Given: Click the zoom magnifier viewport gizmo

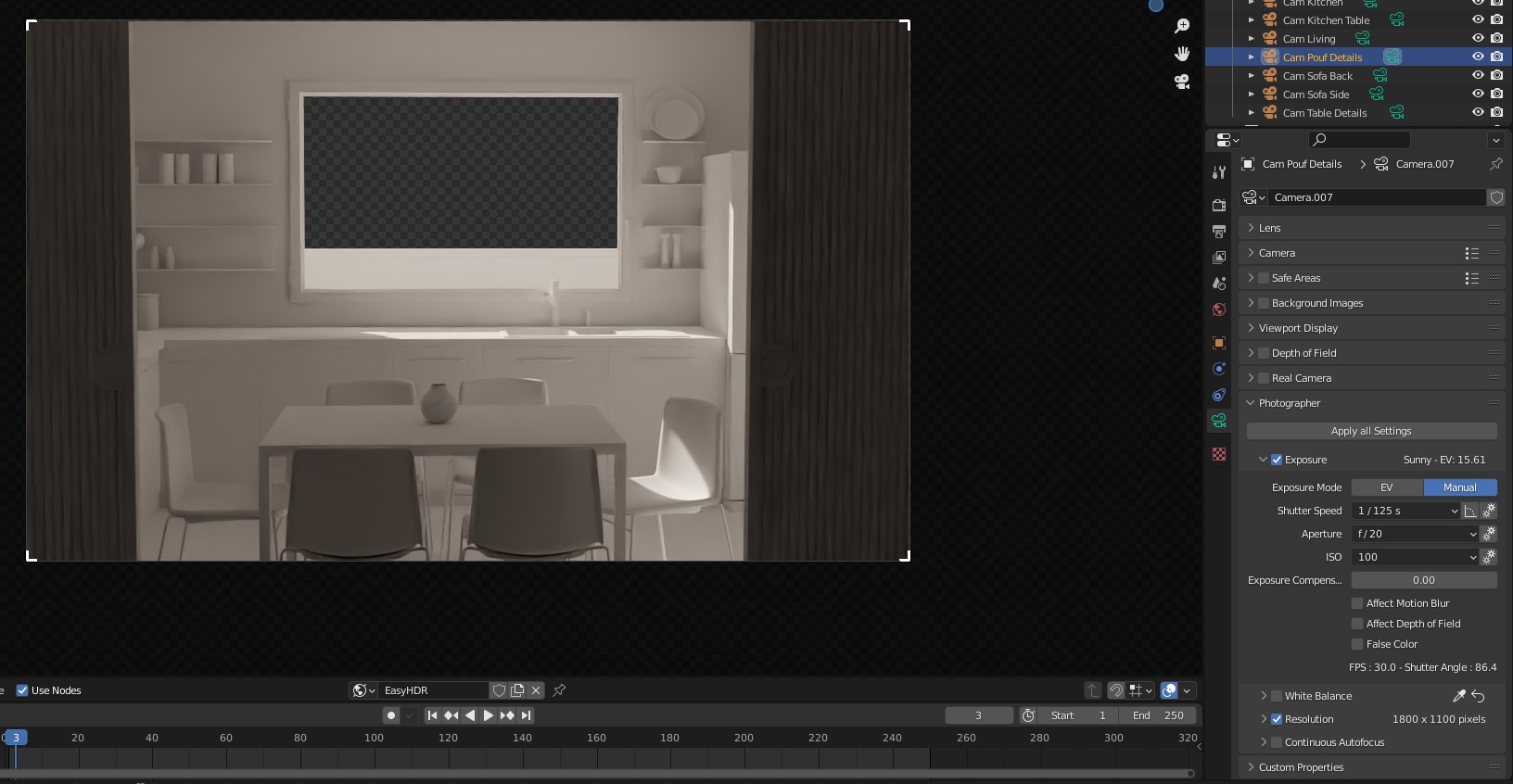Looking at the screenshot, I should [x=1182, y=26].
